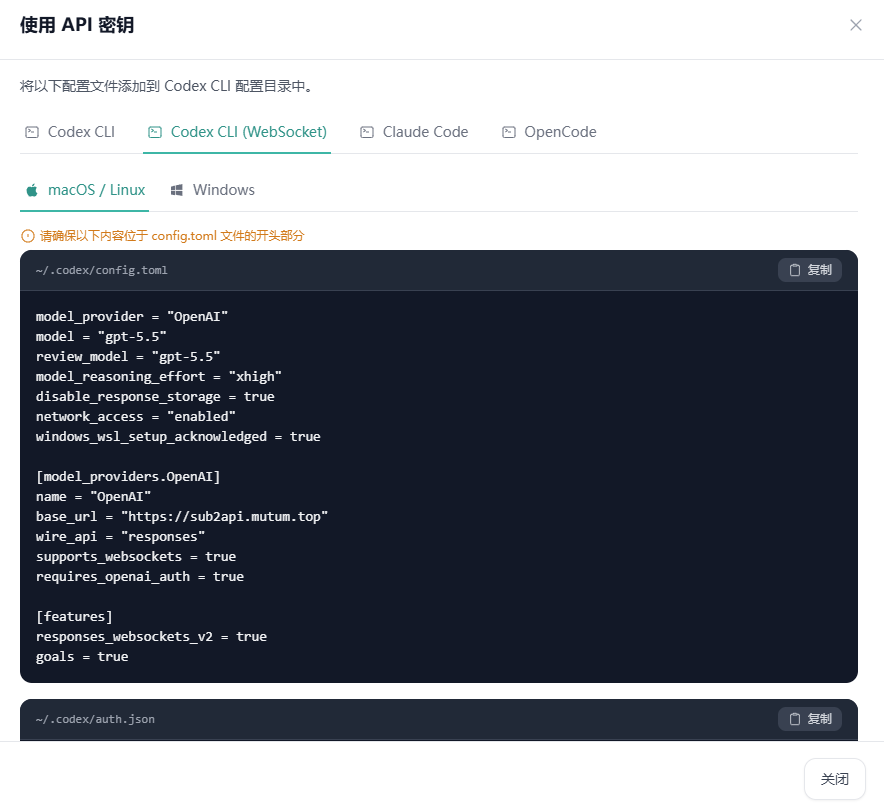Open the OpenCode tab

click(x=550, y=132)
